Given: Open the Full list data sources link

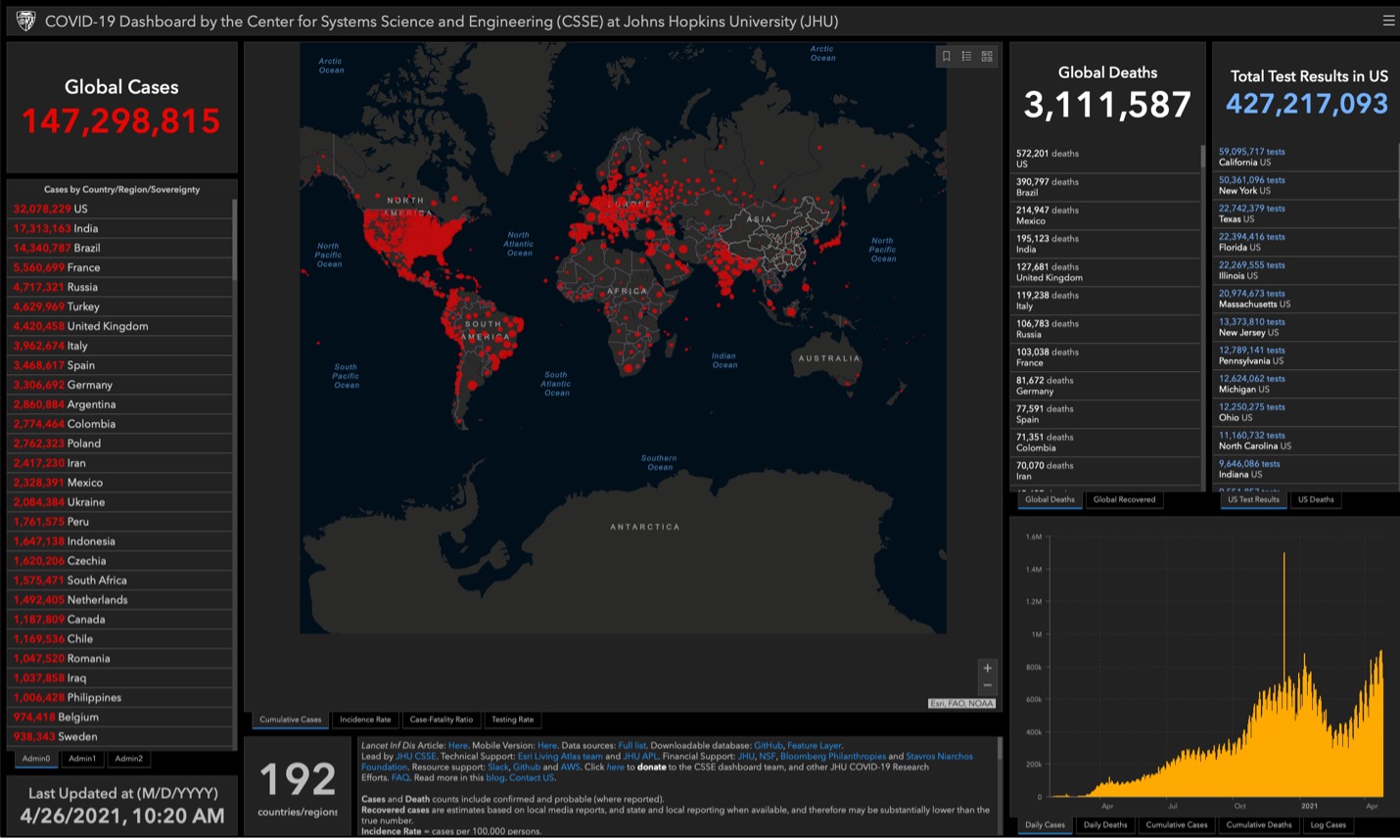Looking at the screenshot, I should [x=632, y=746].
